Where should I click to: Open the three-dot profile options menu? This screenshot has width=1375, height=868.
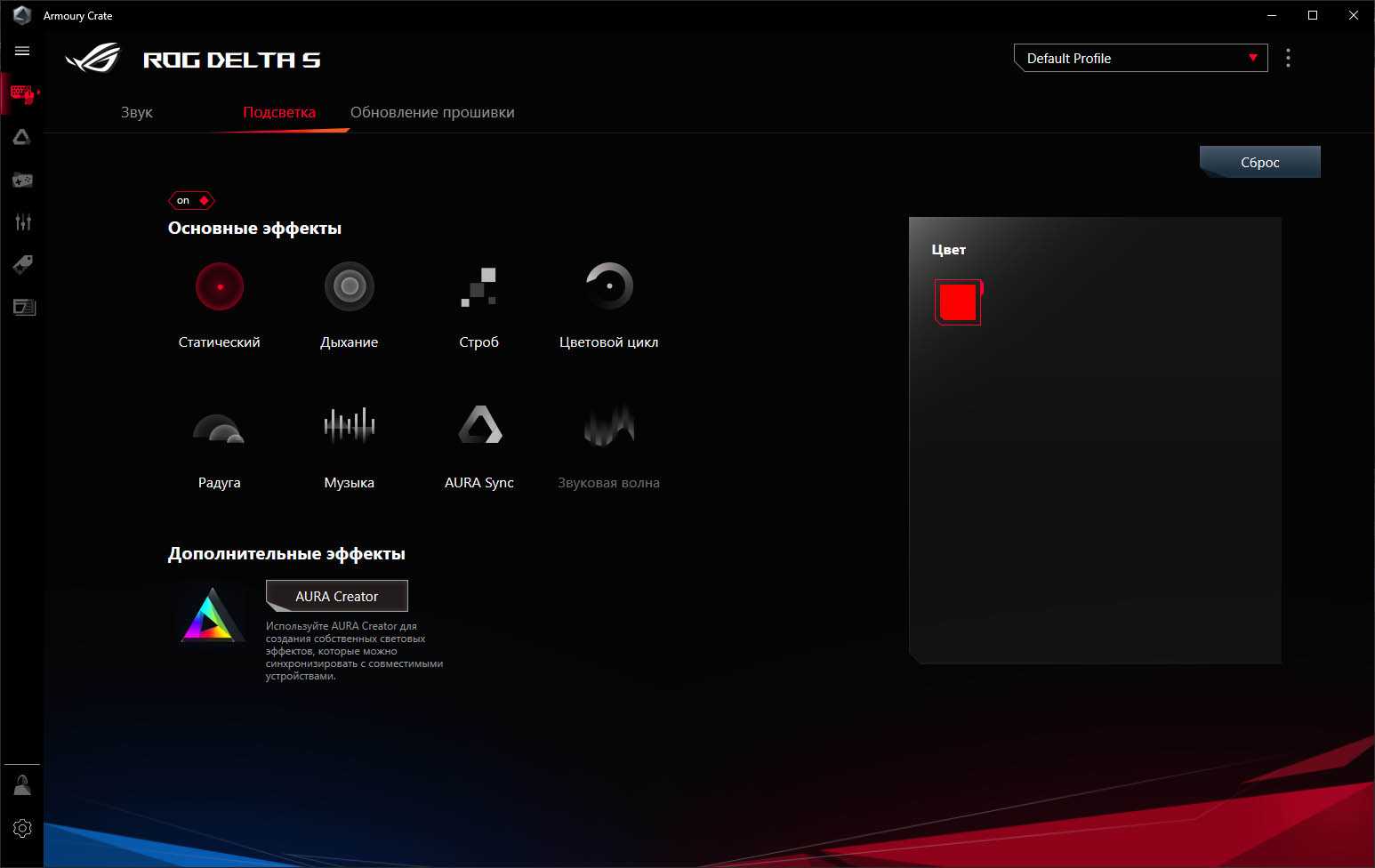1288,59
